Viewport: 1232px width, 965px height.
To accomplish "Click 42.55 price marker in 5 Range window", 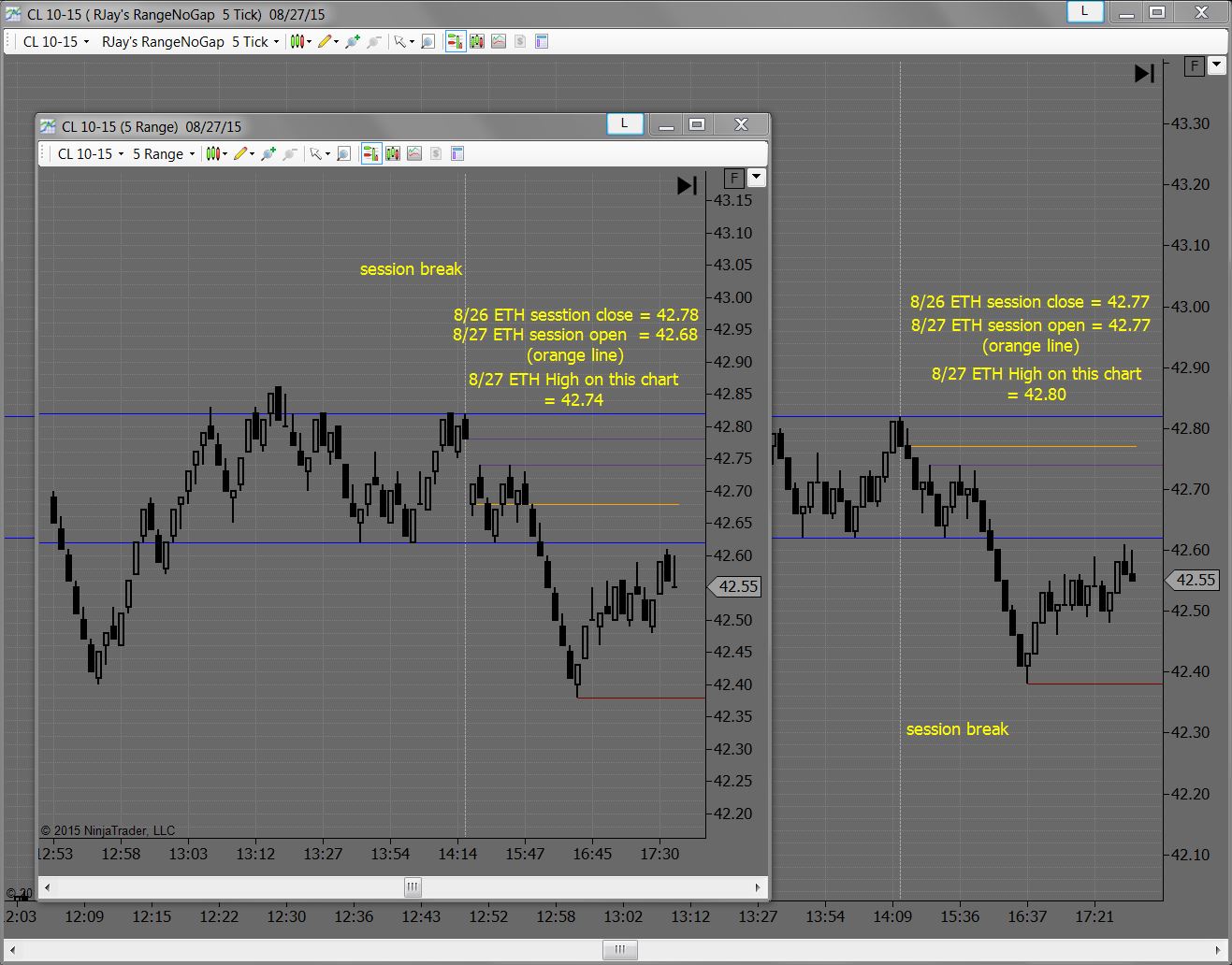I will (735, 586).
